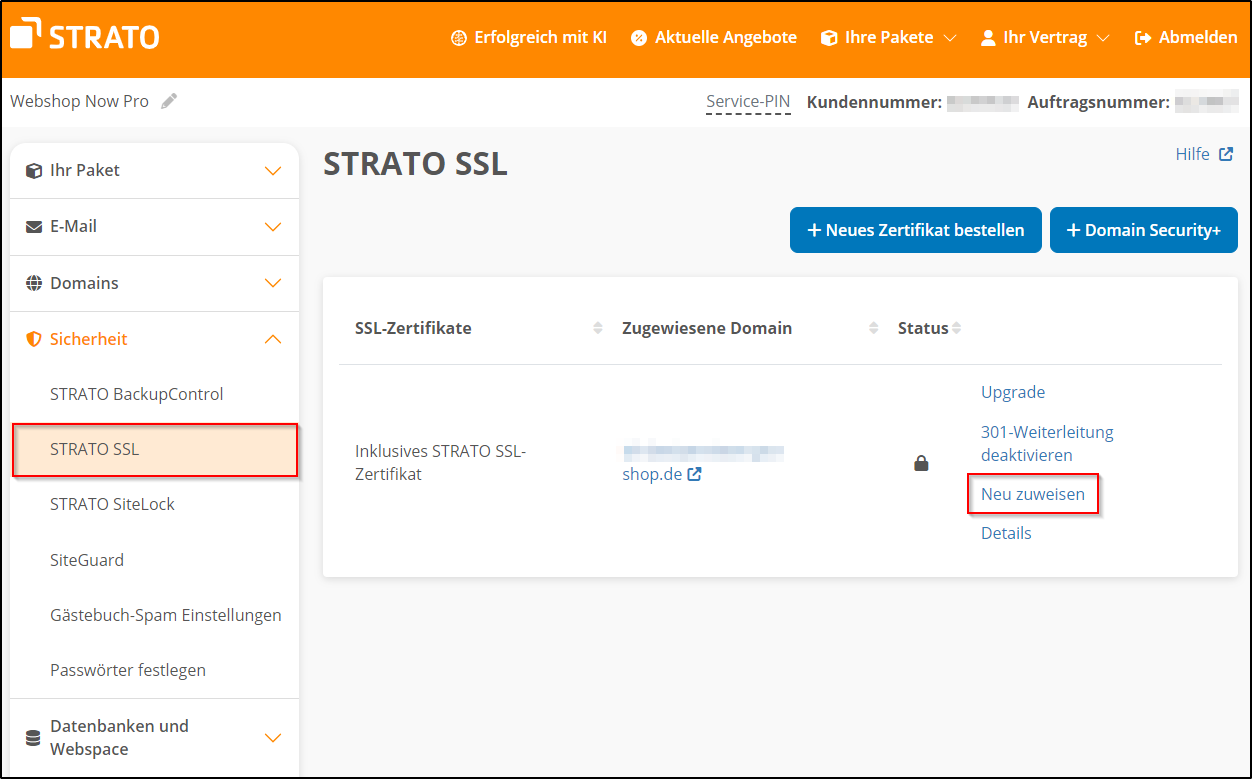Click the pencil icon next to Webshop Now Pro

[168, 100]
